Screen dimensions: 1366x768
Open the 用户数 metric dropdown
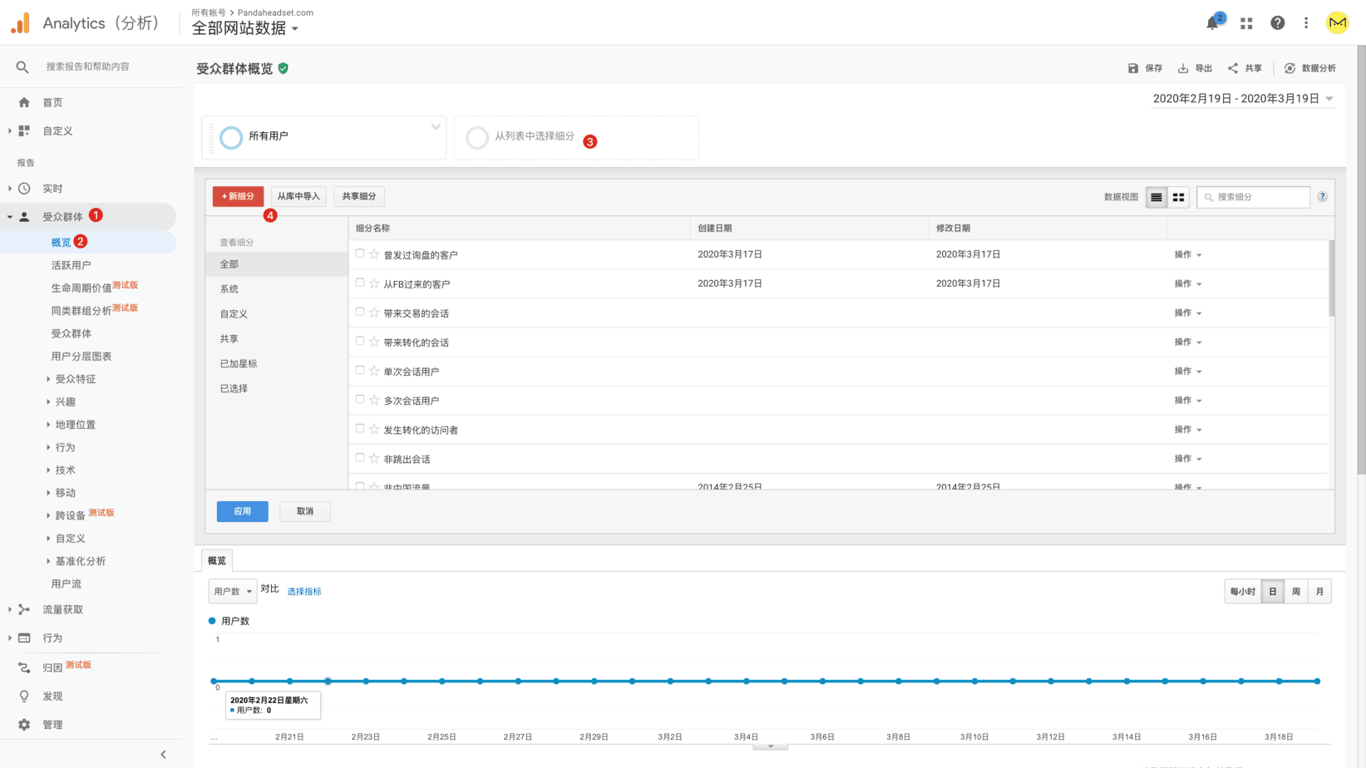click(232, 591)
